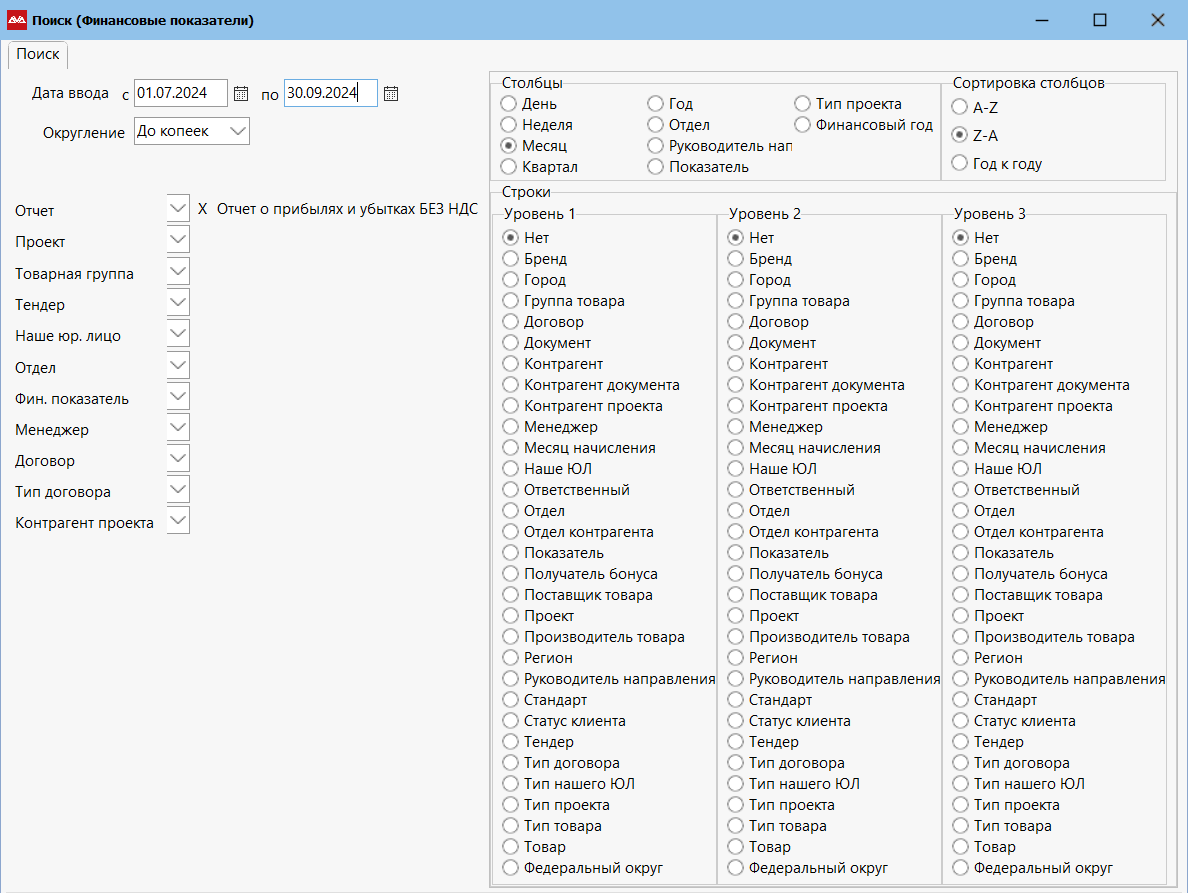Maximize the Поиск window

[1100, 20]
